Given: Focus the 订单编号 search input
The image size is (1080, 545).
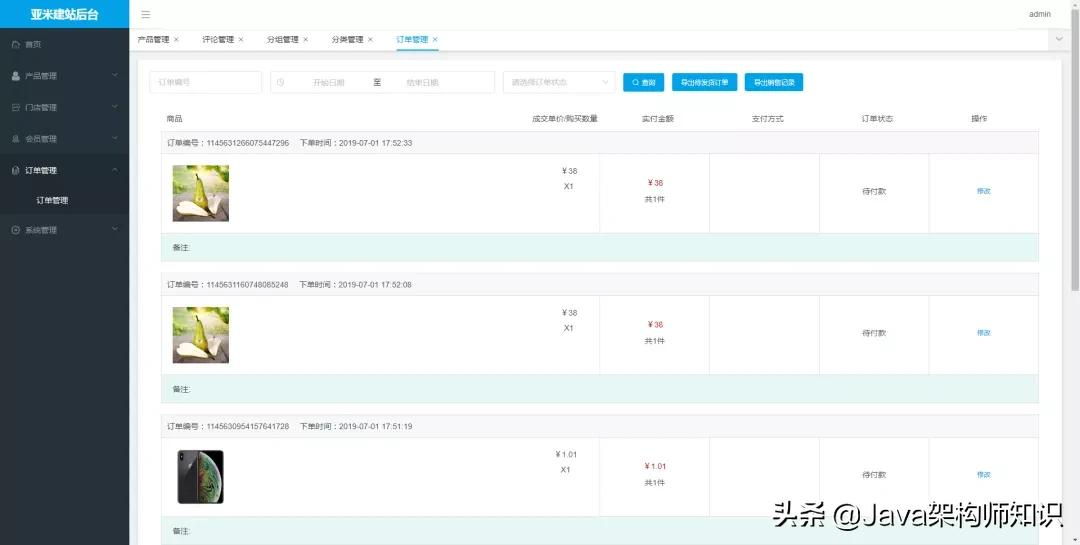Looking at the screenshot, I should click(x=205, y=82).
